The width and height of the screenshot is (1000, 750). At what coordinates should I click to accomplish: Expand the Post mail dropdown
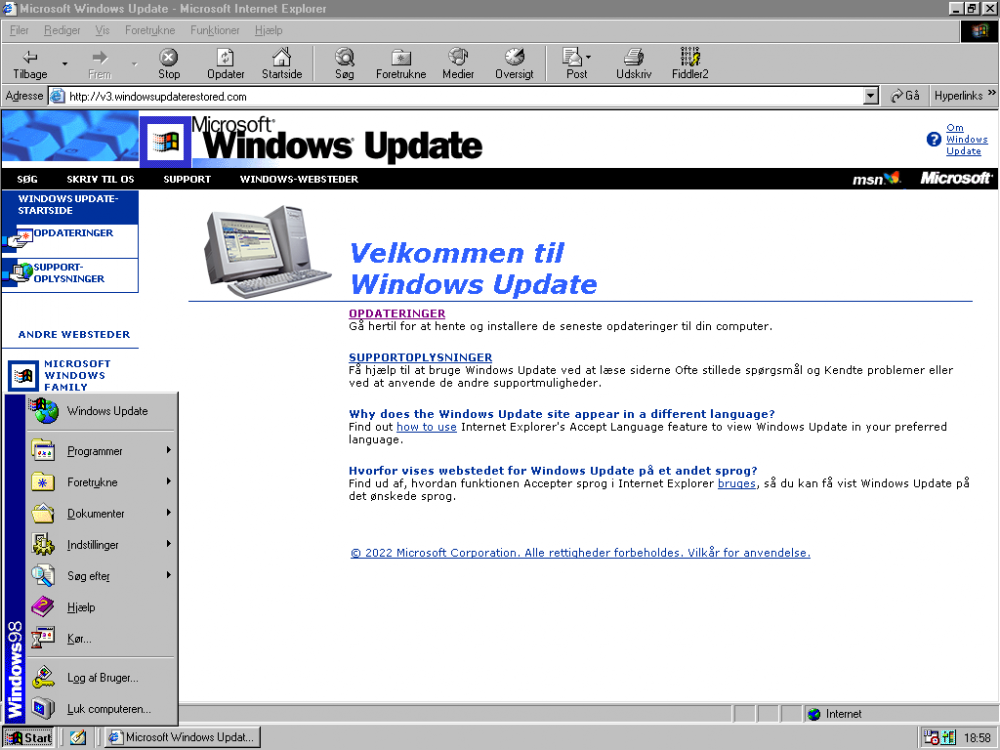pos(589,57)
